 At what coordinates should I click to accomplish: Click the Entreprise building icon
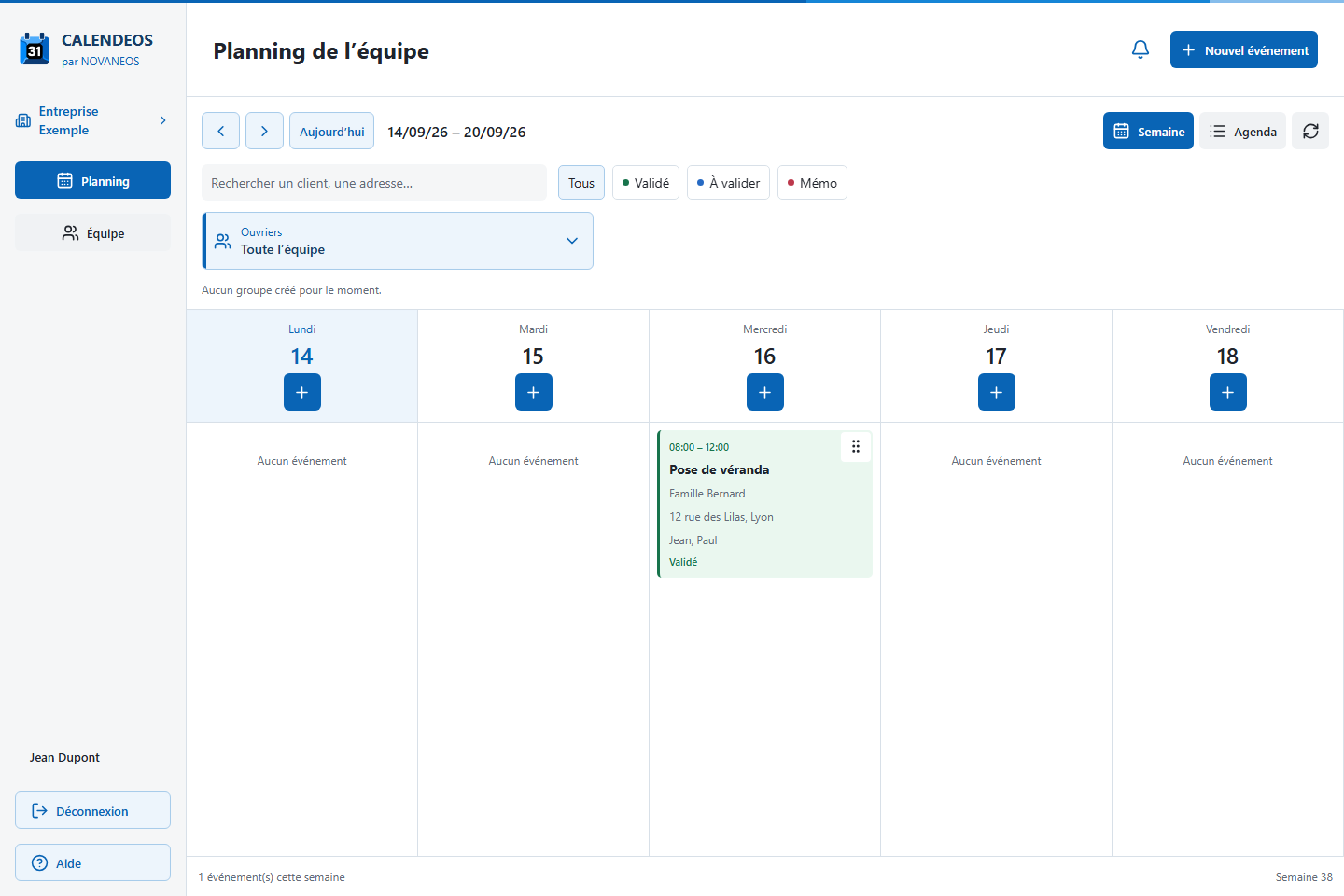click(x=23, y=120)
